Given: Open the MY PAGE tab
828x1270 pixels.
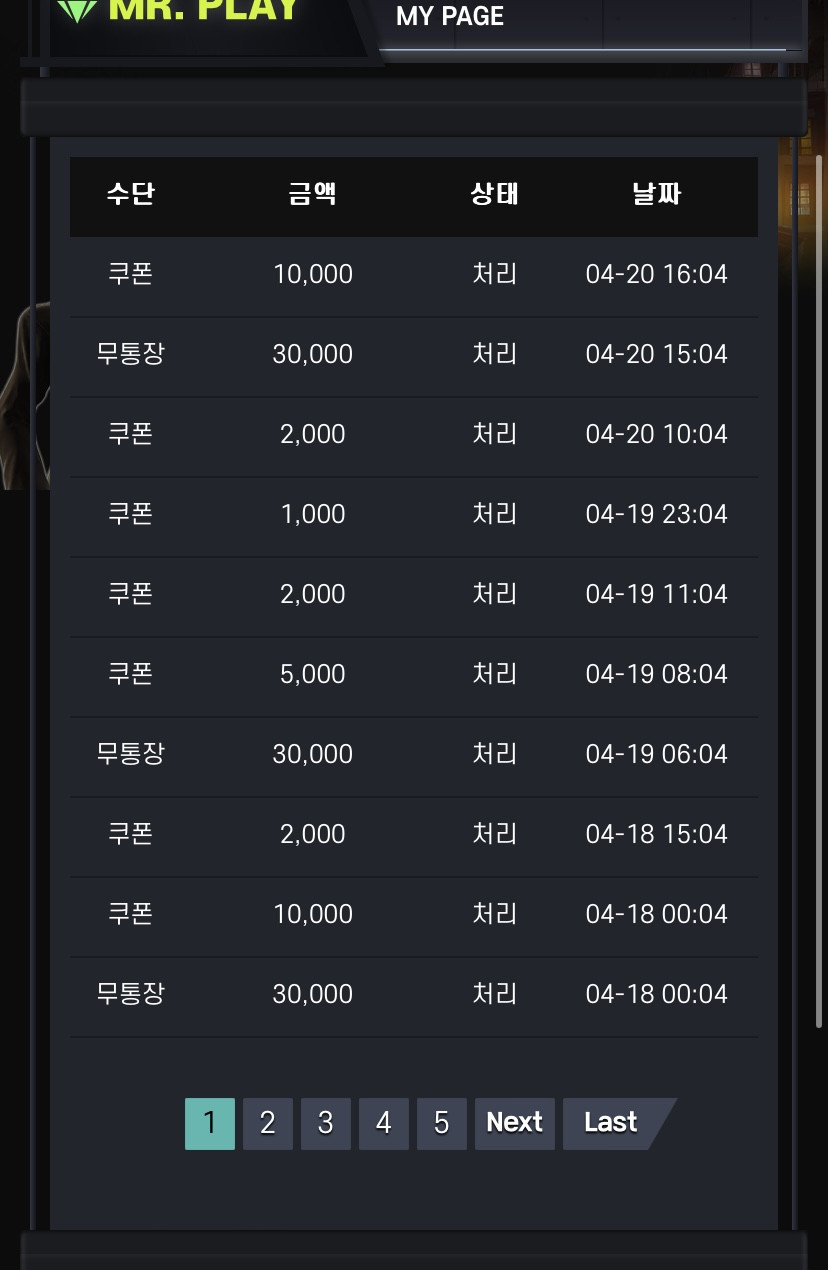Looking at the screenshot, I should pos(450,16).
